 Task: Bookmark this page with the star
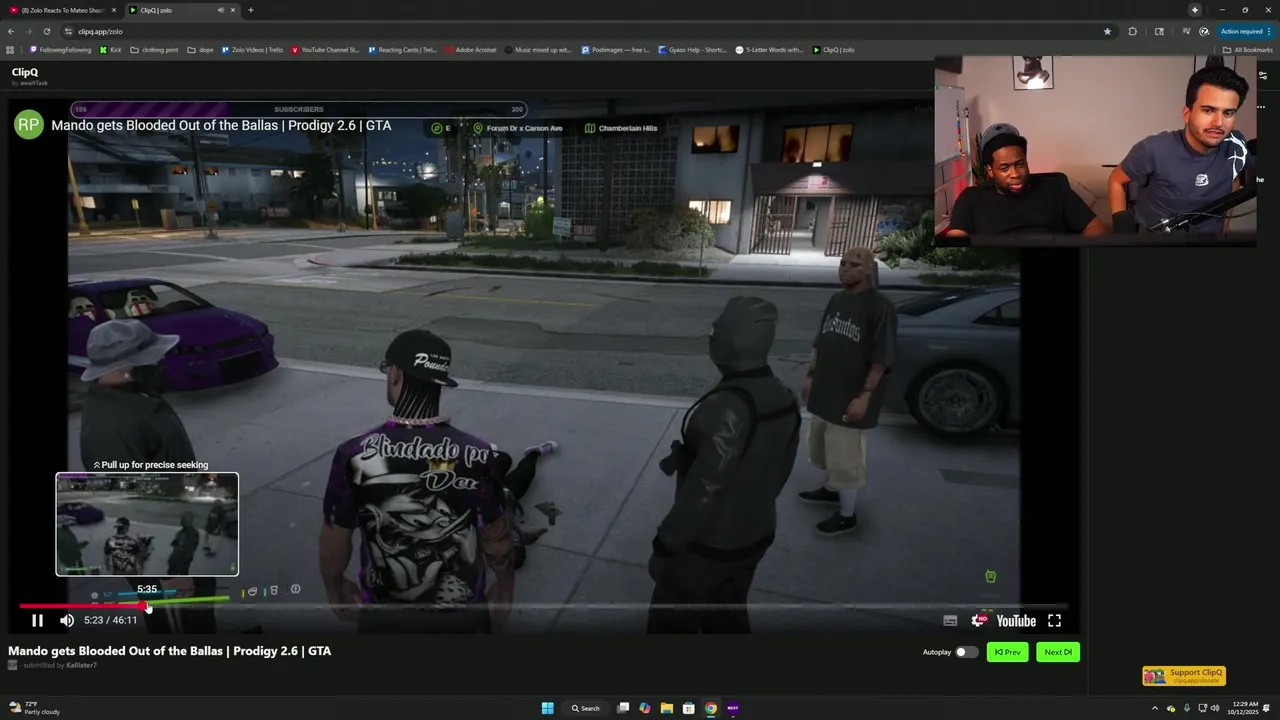[x=1107, y=31]
